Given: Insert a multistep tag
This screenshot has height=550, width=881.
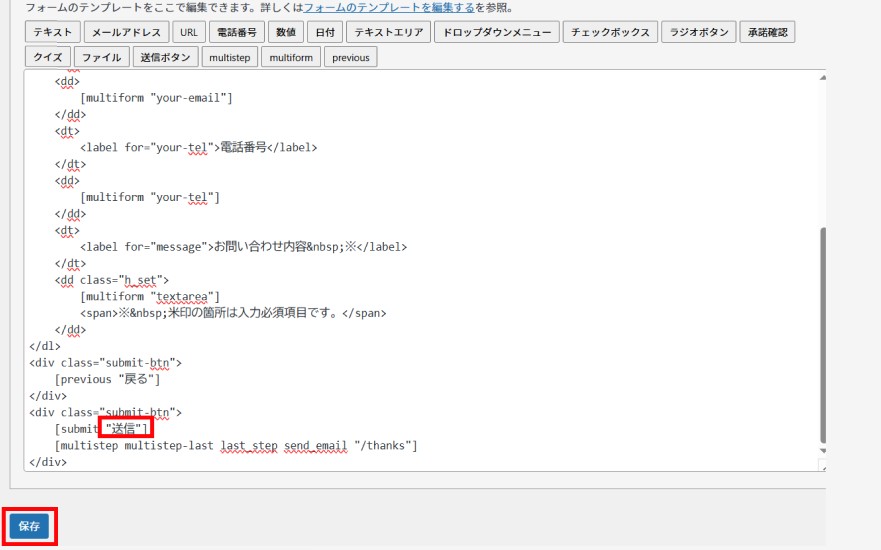Looking at the screenshot, I should click(230, 57).
